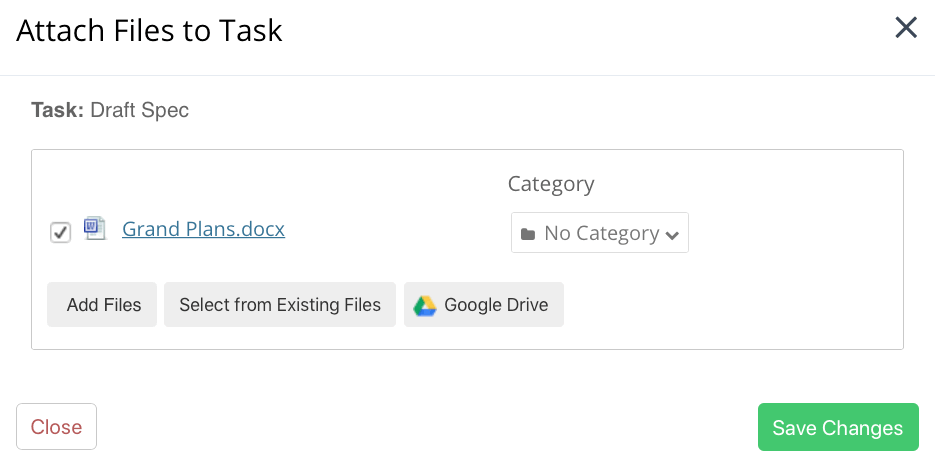
Task: Select the No Category text in the selector
Action: coord(602,233)
